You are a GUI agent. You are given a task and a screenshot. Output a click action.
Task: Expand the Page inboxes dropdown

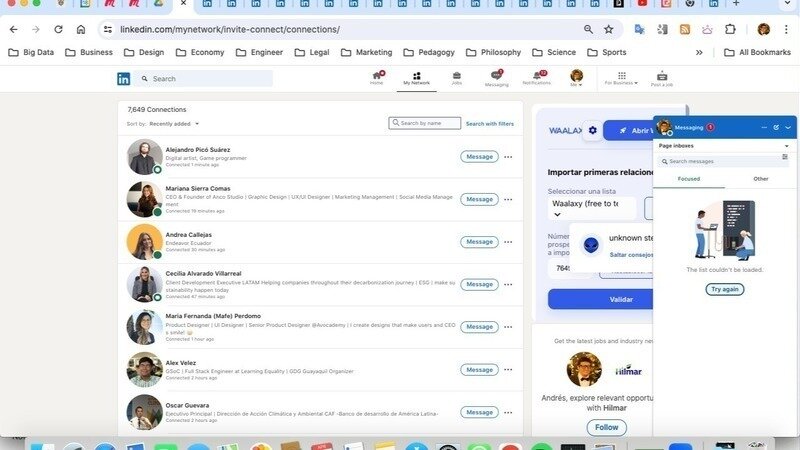pyautogui.click(x=785, y=145)
